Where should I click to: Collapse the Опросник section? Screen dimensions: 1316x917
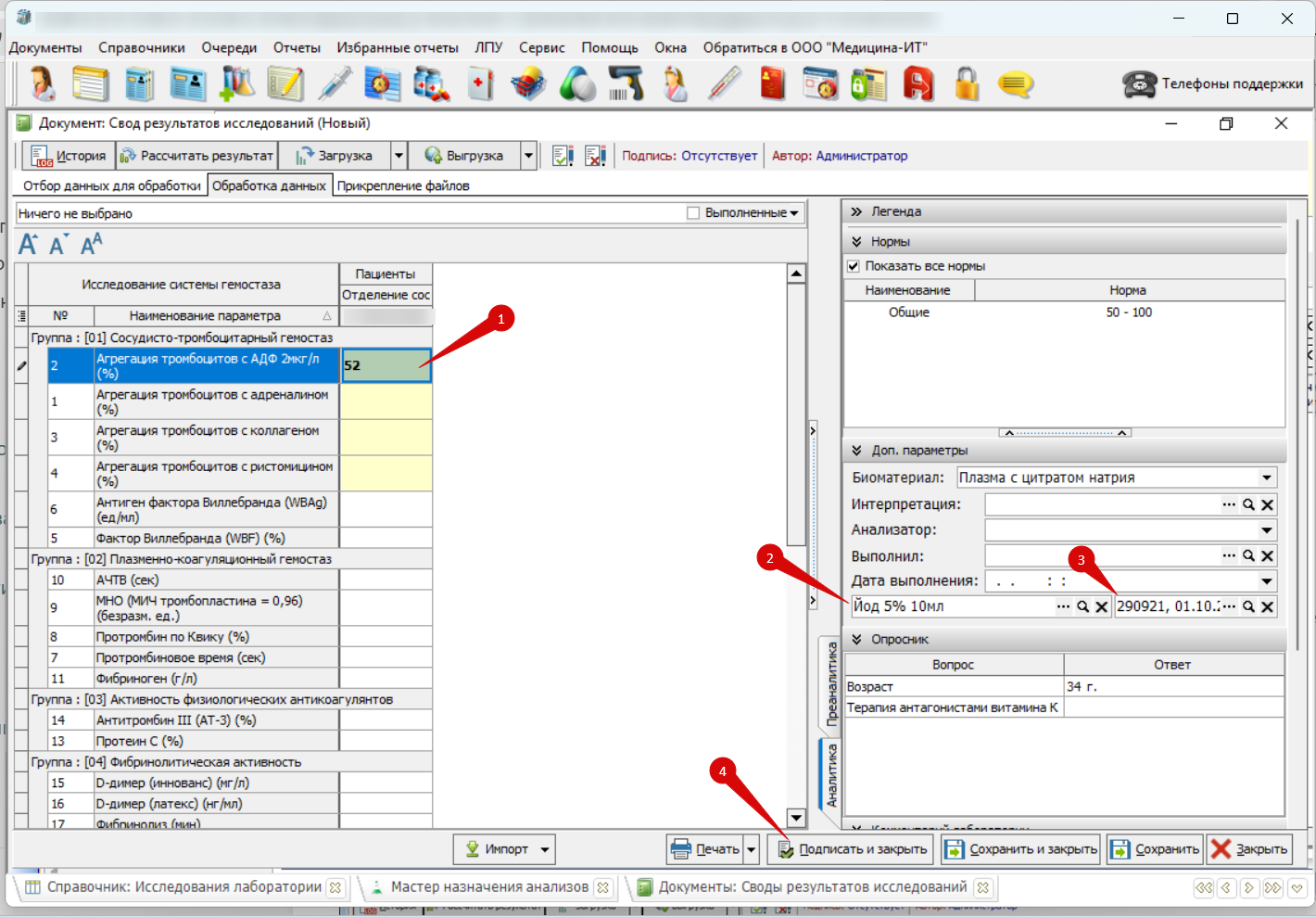coord(856,639)
